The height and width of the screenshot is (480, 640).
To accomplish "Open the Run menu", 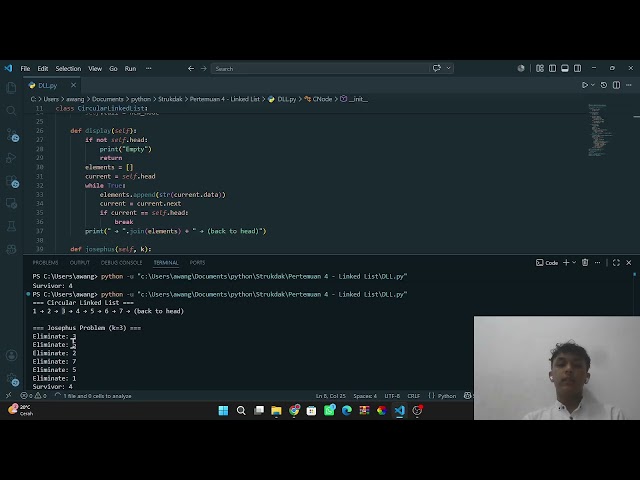I will (130, 69).
